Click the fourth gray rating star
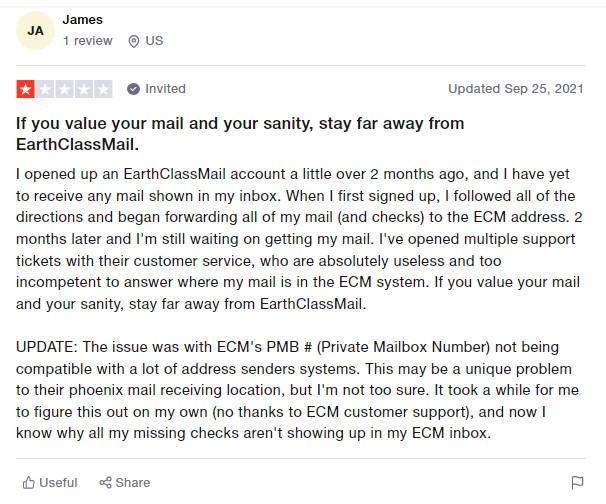Screen dimensions: 606x504 84,89
